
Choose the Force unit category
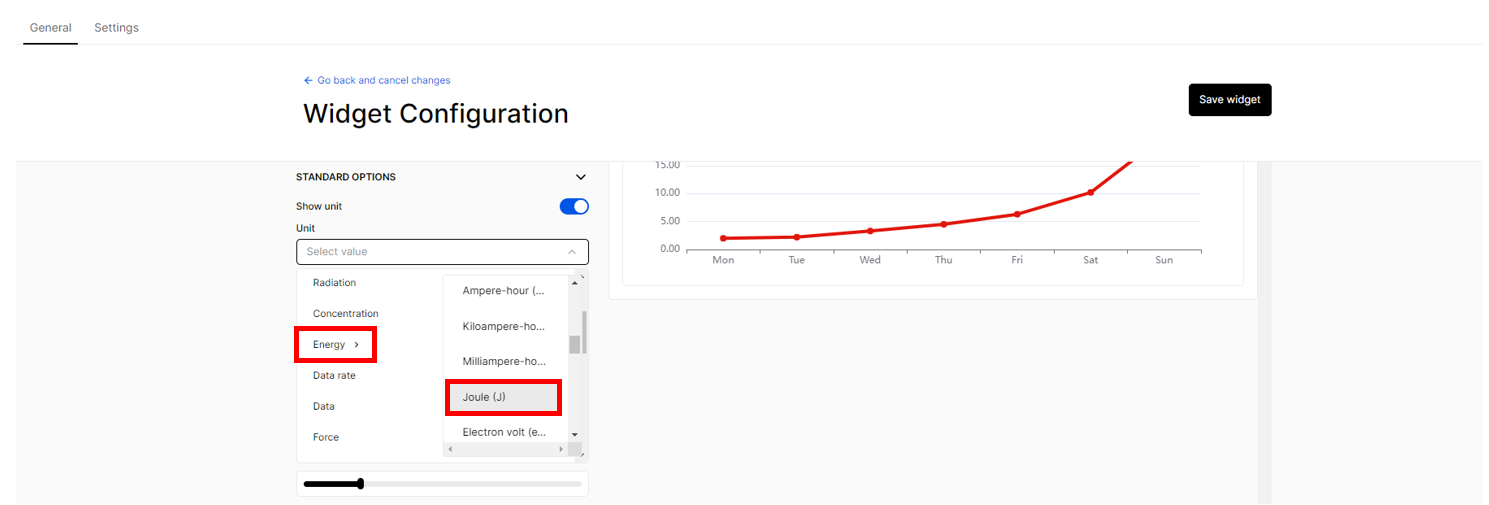tap(326, 437)
